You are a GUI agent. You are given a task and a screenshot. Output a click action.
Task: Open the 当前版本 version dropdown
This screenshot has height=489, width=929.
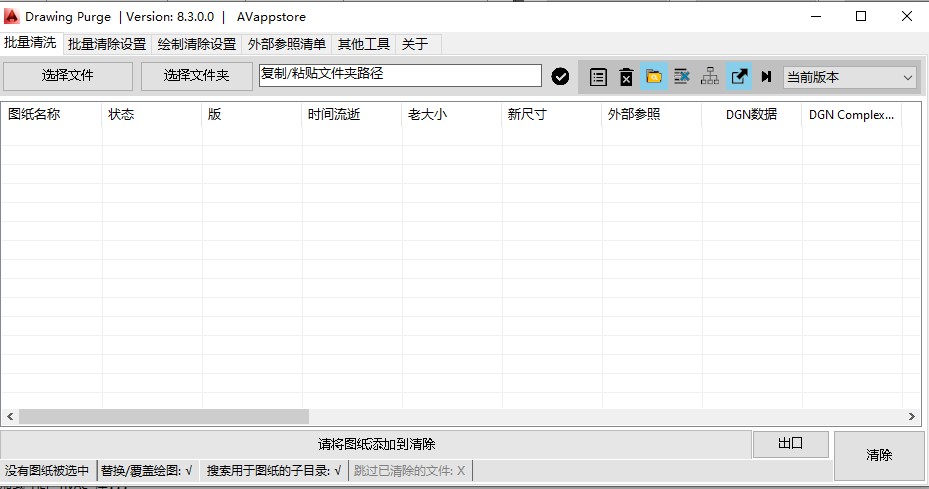(850, 77)
